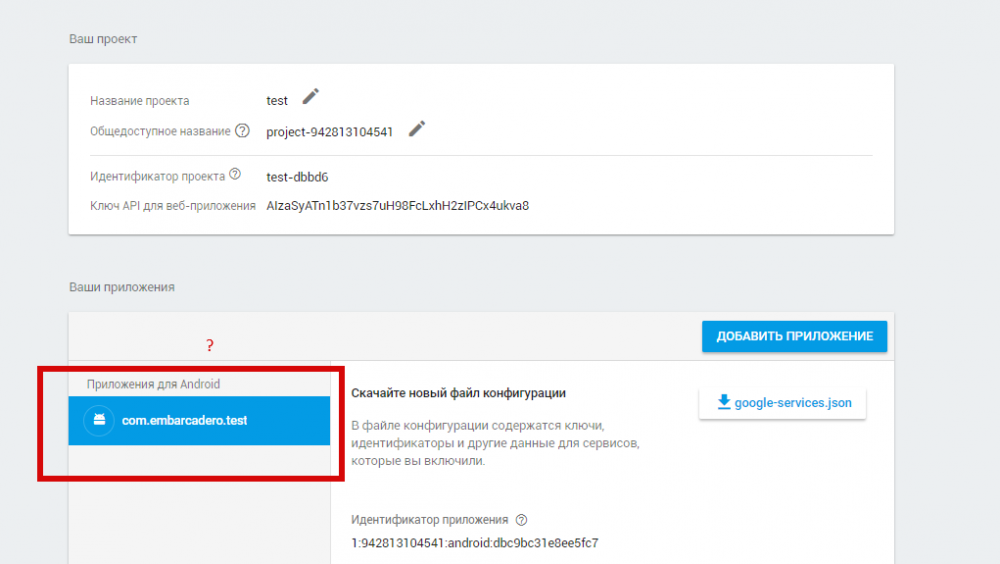Click Ваш проект section heading
Image resolution: width=1000 pixels, height=564 pixels.
(x=103, y=39)
